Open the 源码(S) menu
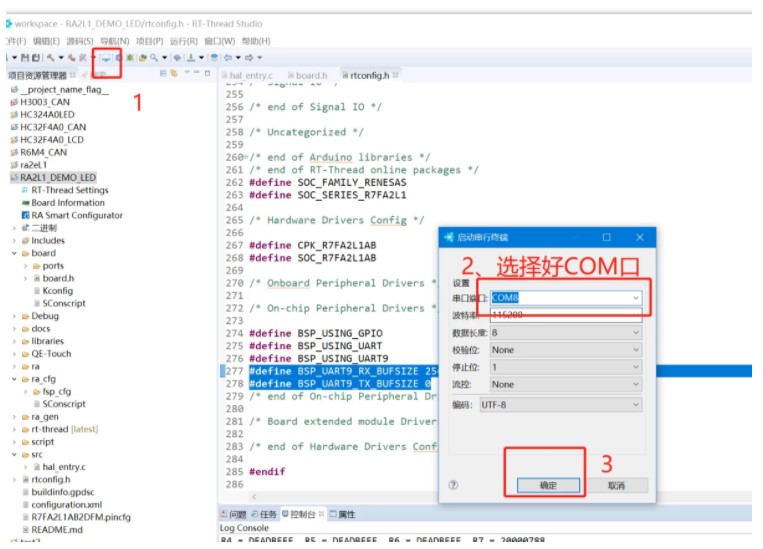Viewport: 763px width, 549px height. pos(80,41)
